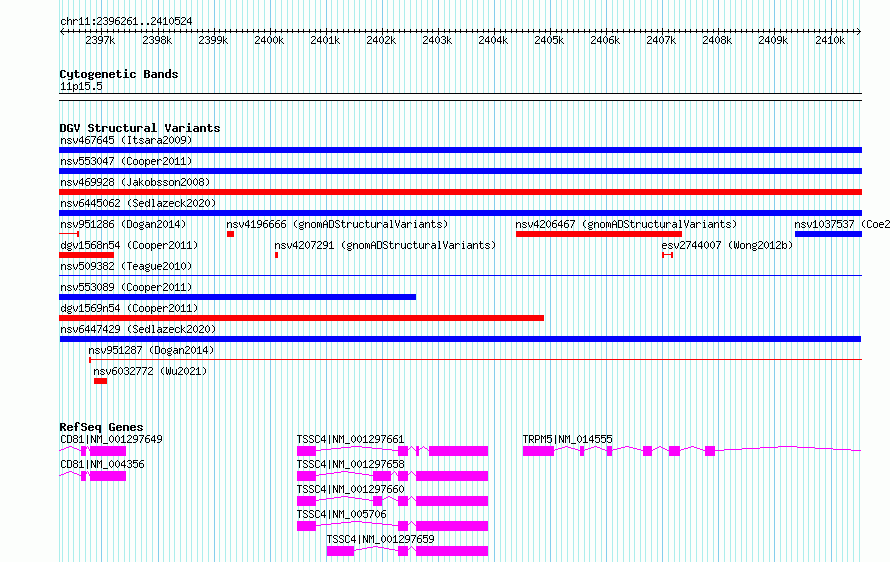Click the nsv6447429 (Sedlazeck2020) blue bar
The width and height of the screenshot is (890, 562).
pyautogui.click(x=460, y=339)
